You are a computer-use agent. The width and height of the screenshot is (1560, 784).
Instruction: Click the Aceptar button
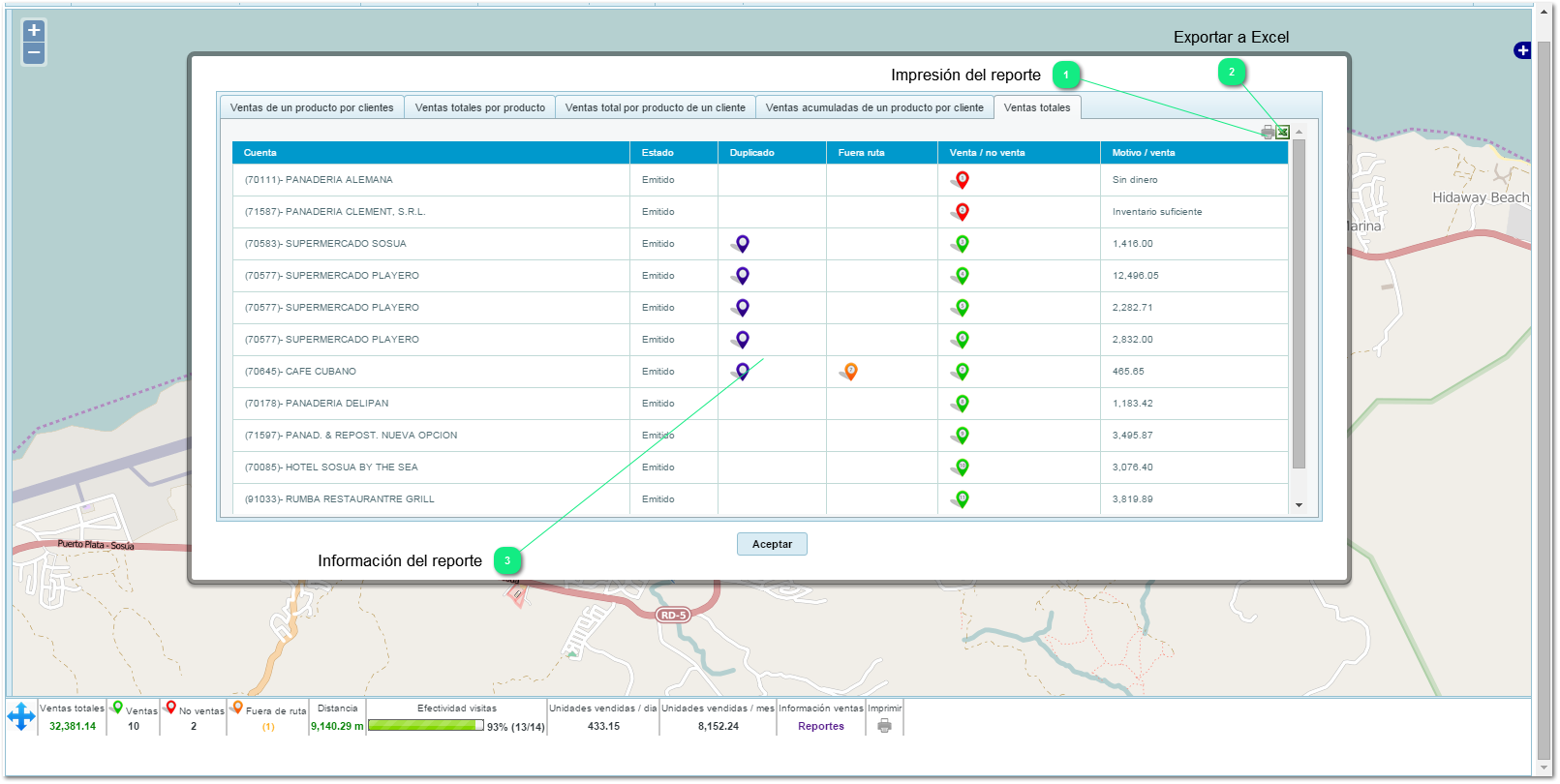click(x=772, y=544)
